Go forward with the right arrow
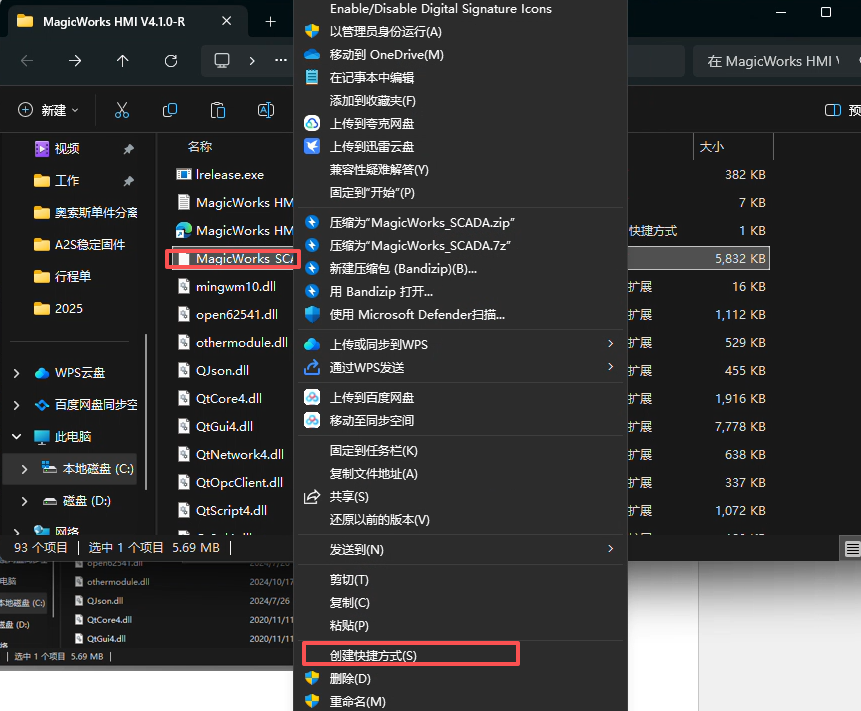861x711 pixels. (75, 60)
